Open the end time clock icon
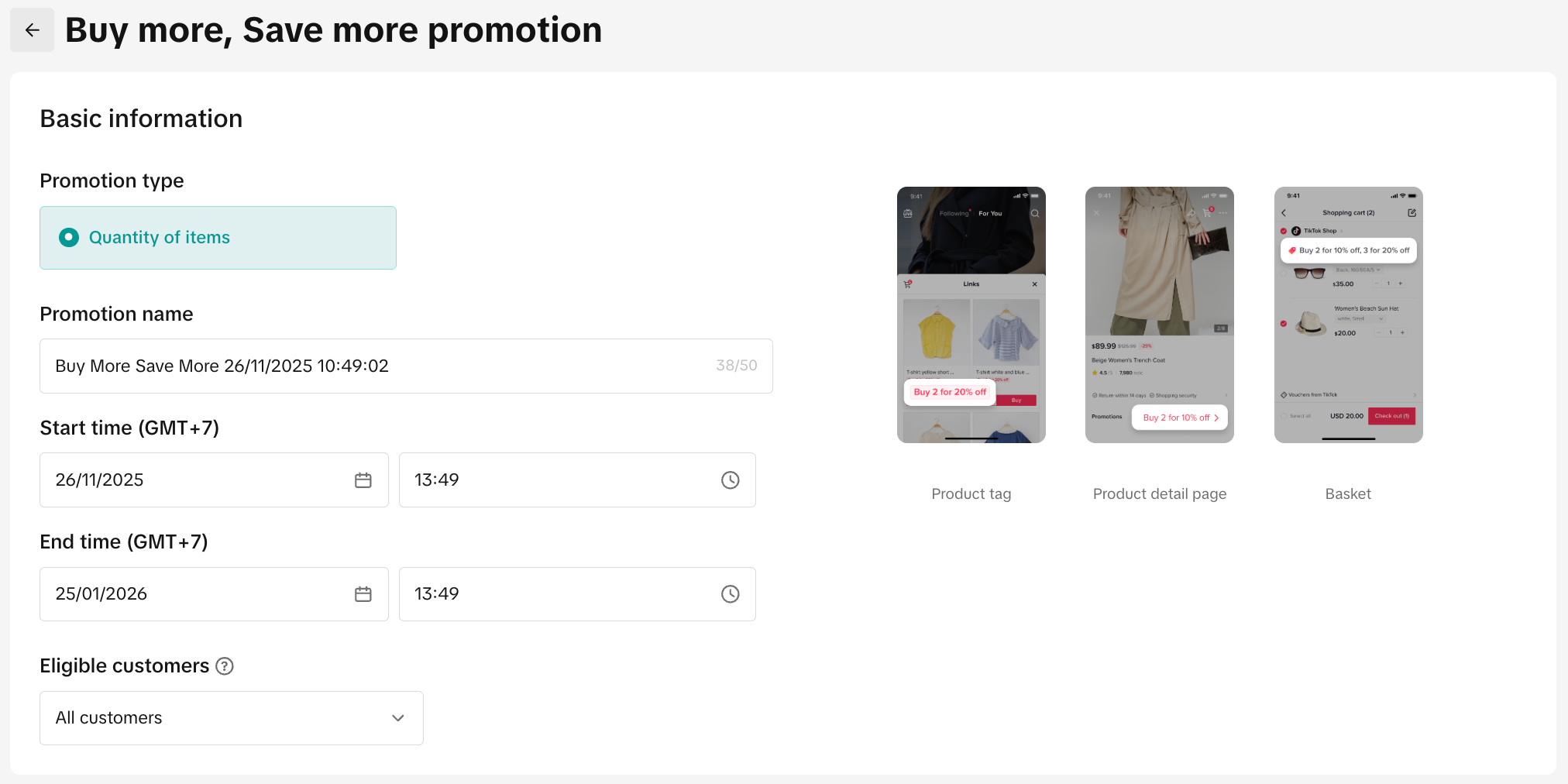 730,594
